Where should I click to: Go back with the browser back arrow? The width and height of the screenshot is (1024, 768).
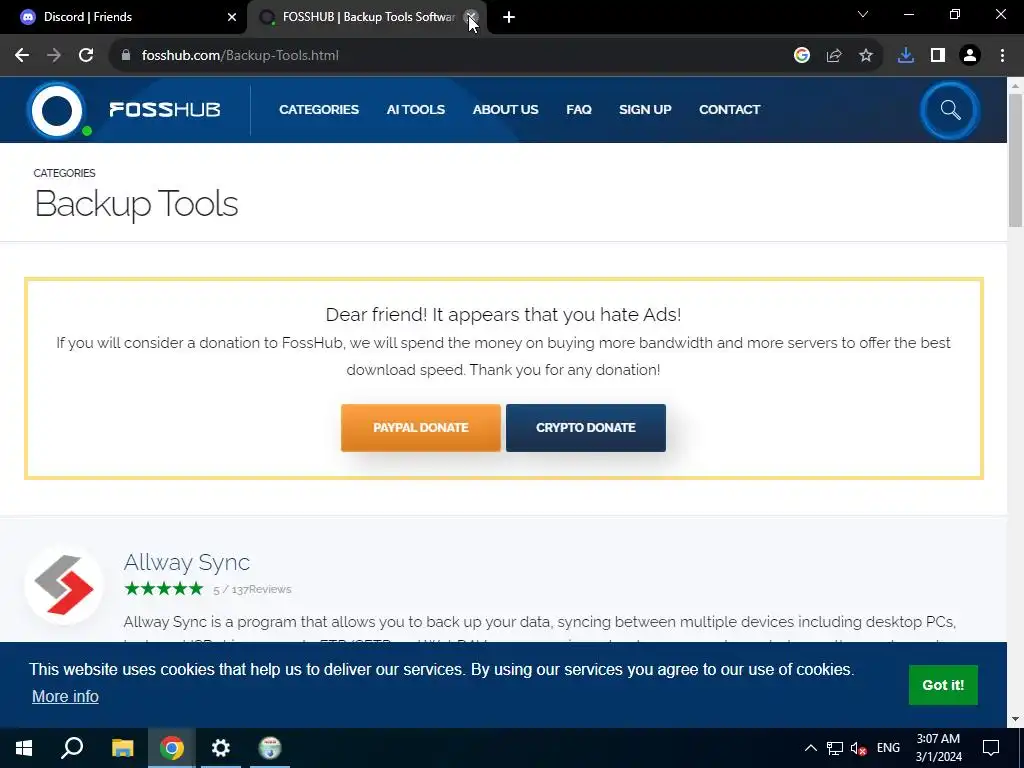point(22,56)
